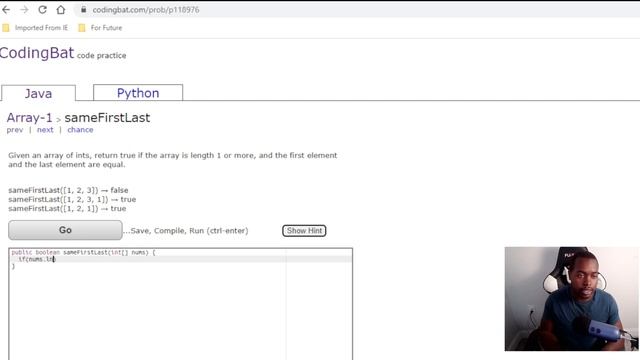The width and height of the screenshot is (640, 360).
Task: Switch to the Python tab
Action: point(138,93)
